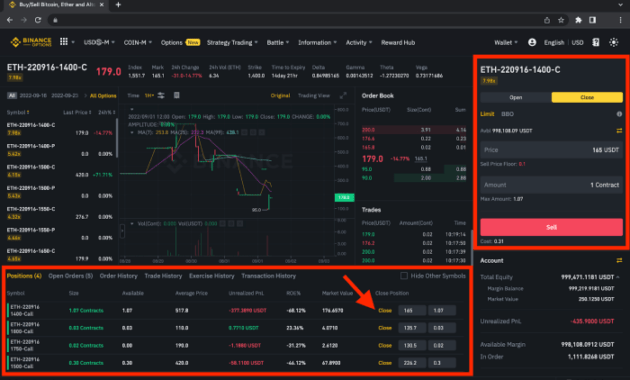Open the COIN-M dropdown
Viewport: 630px width, 380px height.
(137, 42)
